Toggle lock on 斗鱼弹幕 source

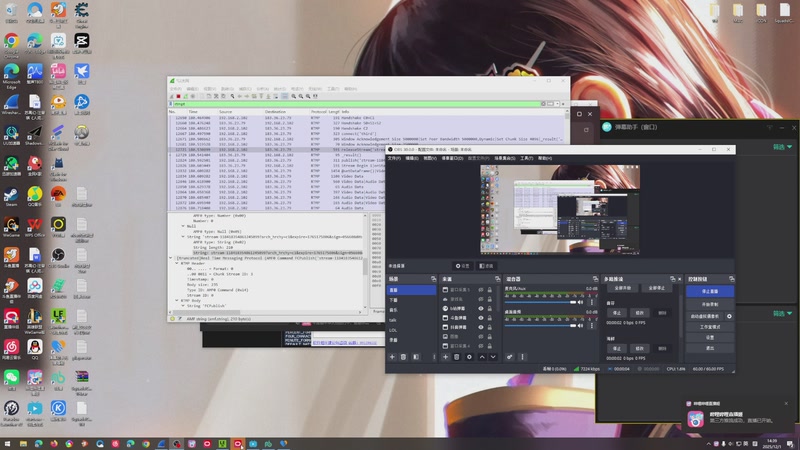pyautogui.click(x=490, y=318)
